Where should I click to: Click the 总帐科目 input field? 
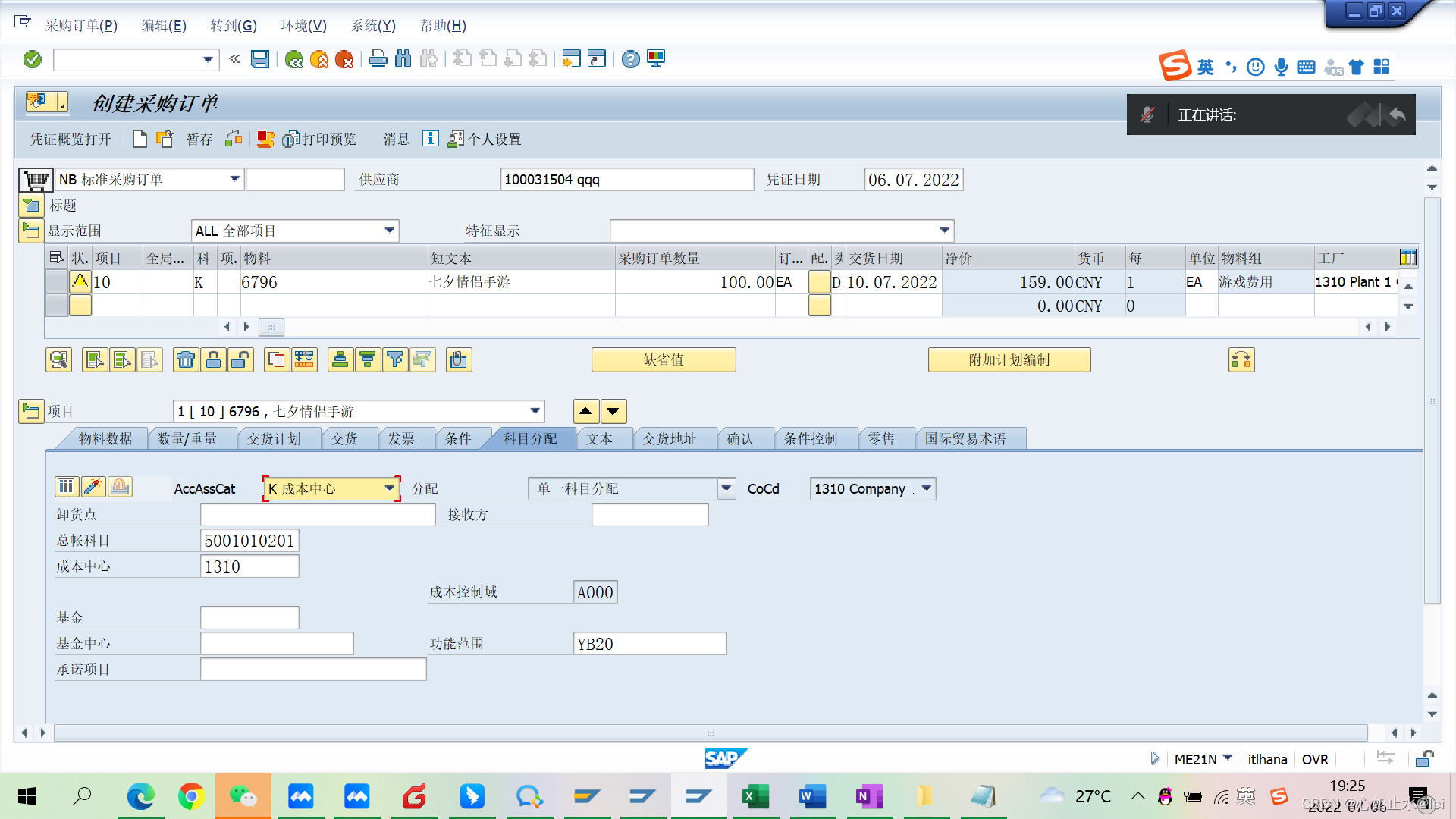[249, 541]
